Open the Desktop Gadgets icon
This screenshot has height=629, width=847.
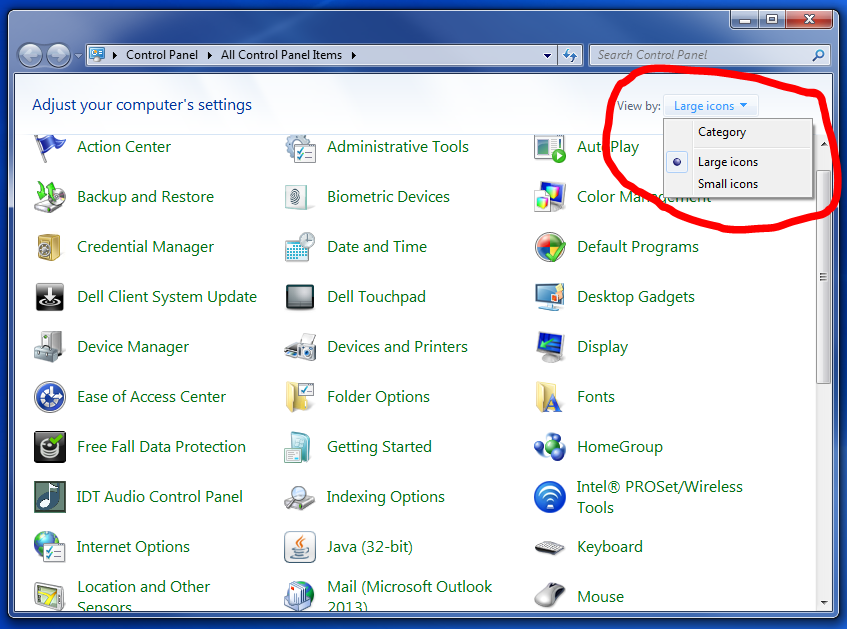(x=550, y=297)
